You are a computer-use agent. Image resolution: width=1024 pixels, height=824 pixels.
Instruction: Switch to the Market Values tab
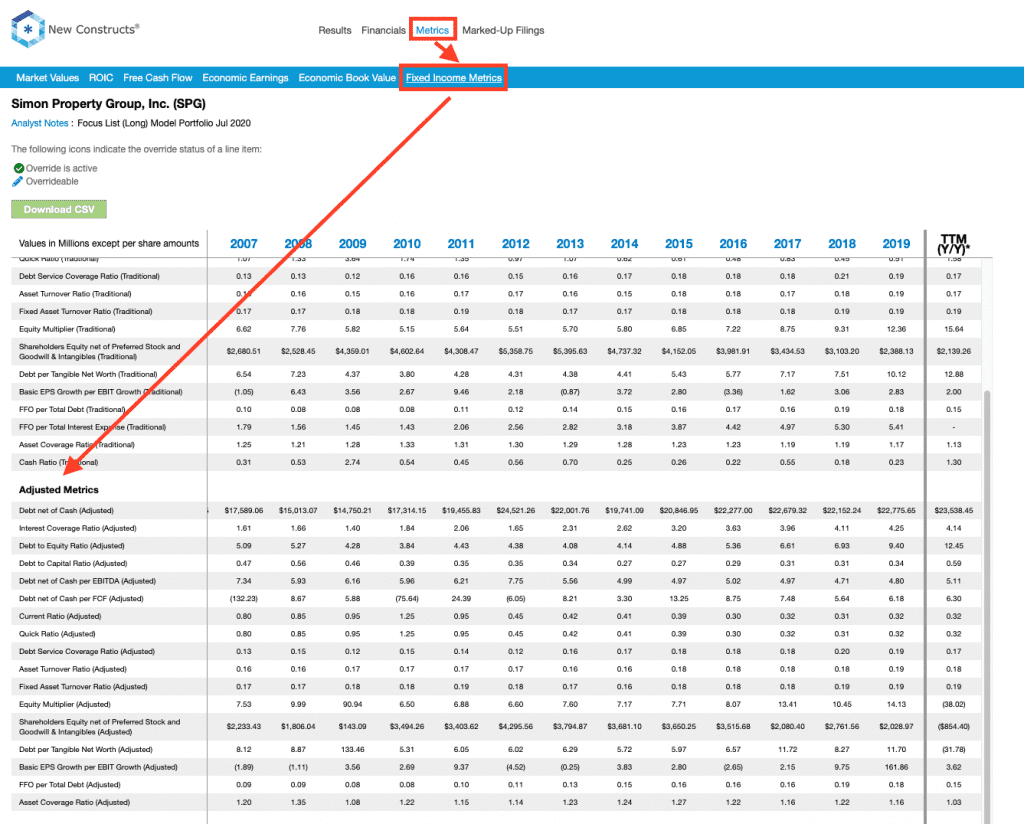click(x=48, y=78)
